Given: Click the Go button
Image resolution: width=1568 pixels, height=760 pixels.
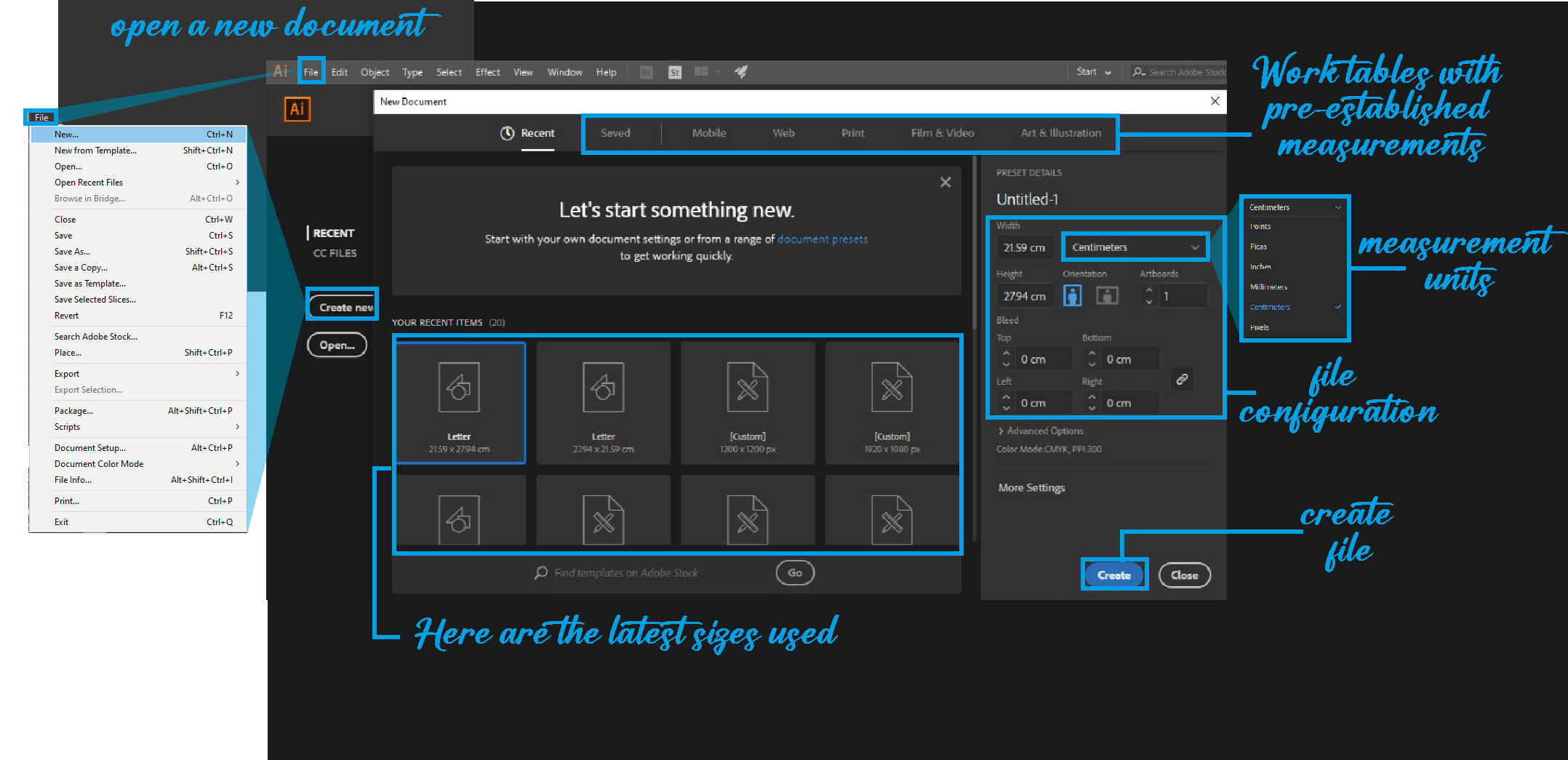Looking at the screenshot, I should pos(795,573).
